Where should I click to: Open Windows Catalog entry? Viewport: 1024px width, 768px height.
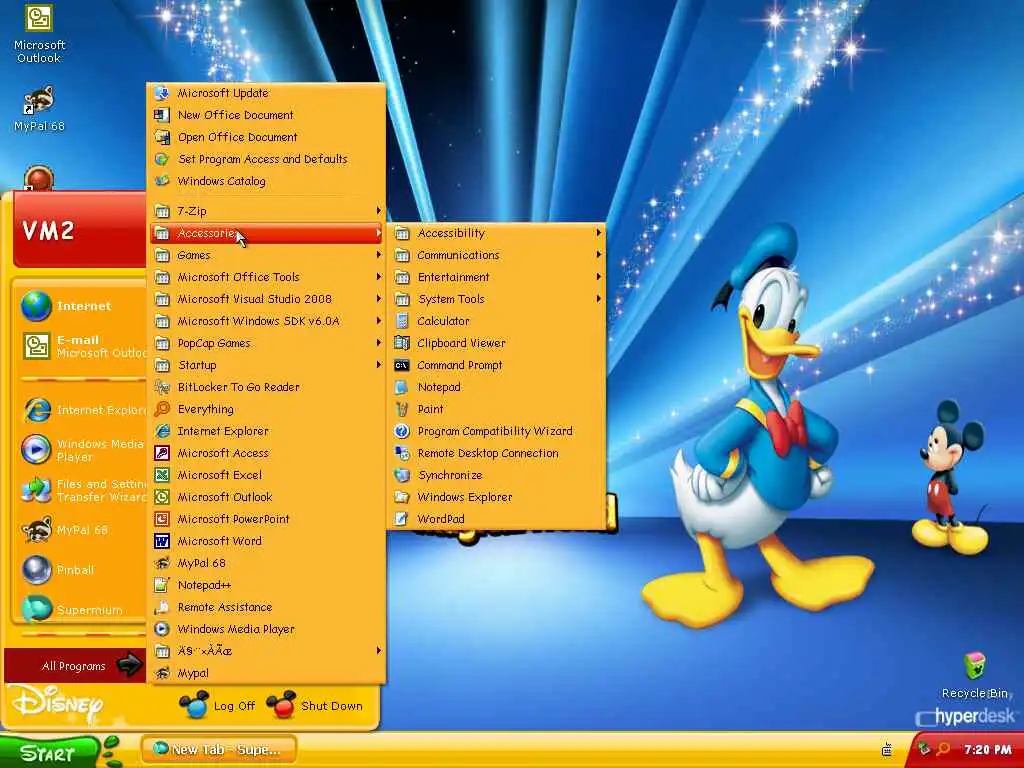[x=266, y=181]
